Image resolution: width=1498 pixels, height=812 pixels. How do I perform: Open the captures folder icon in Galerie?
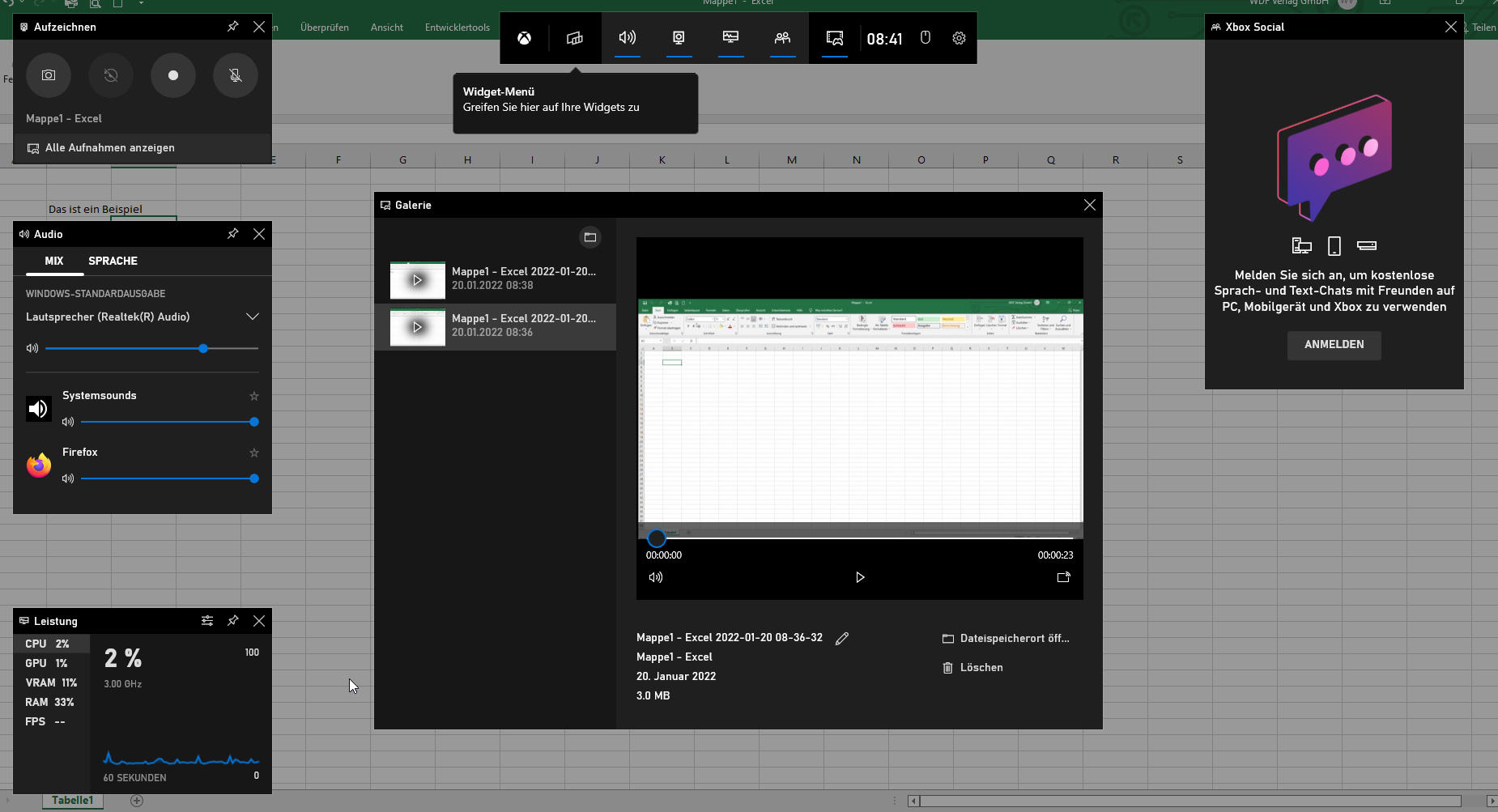click(590, 237)
